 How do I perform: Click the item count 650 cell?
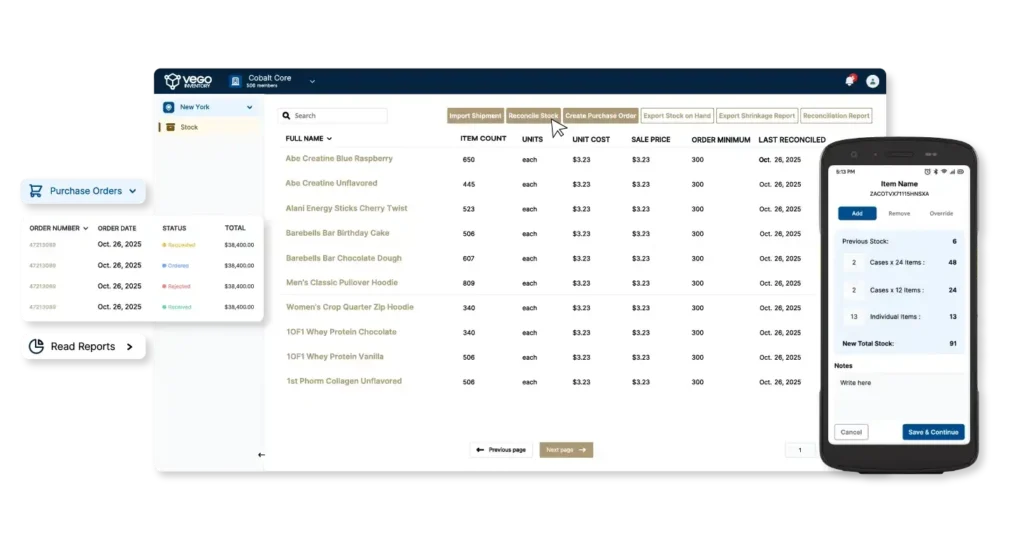pyautogui.click(x=468, y=160)
